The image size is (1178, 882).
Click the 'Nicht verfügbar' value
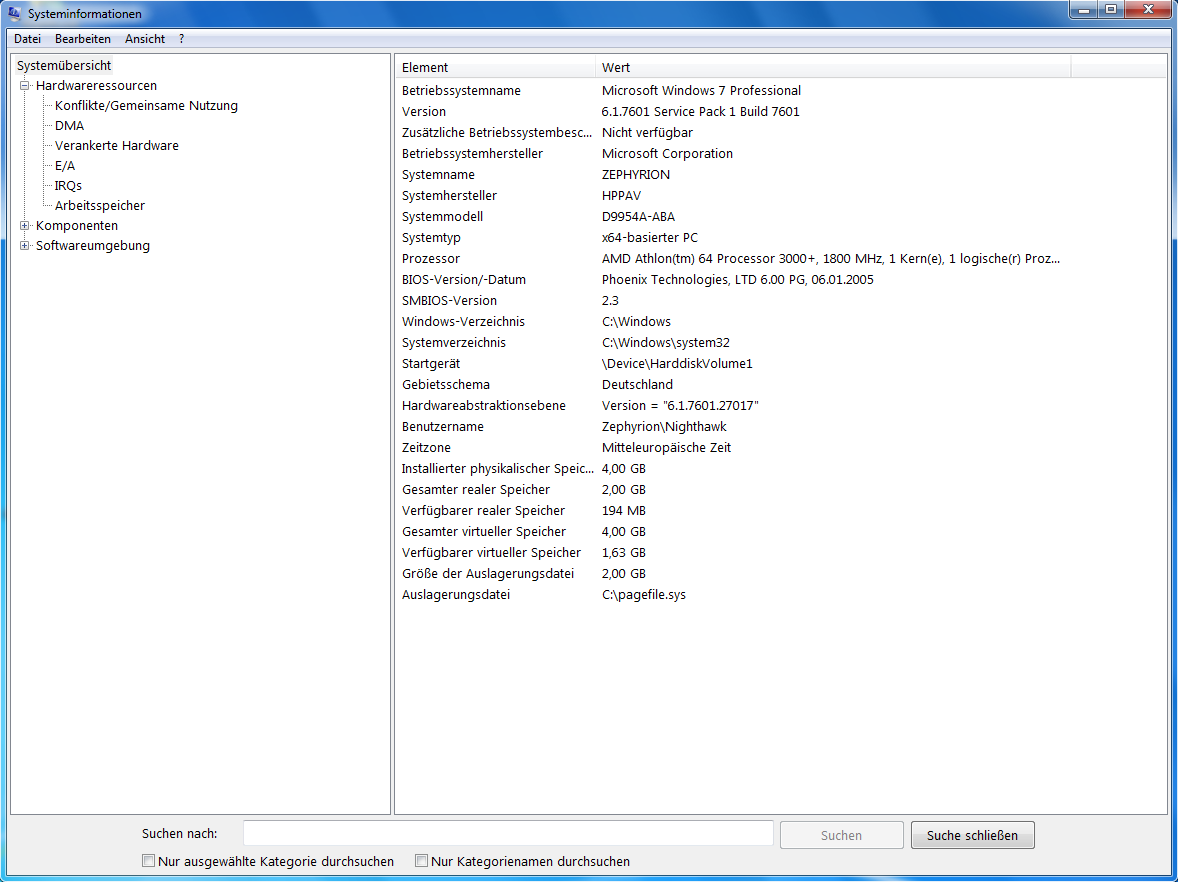[x=648, y=132]
